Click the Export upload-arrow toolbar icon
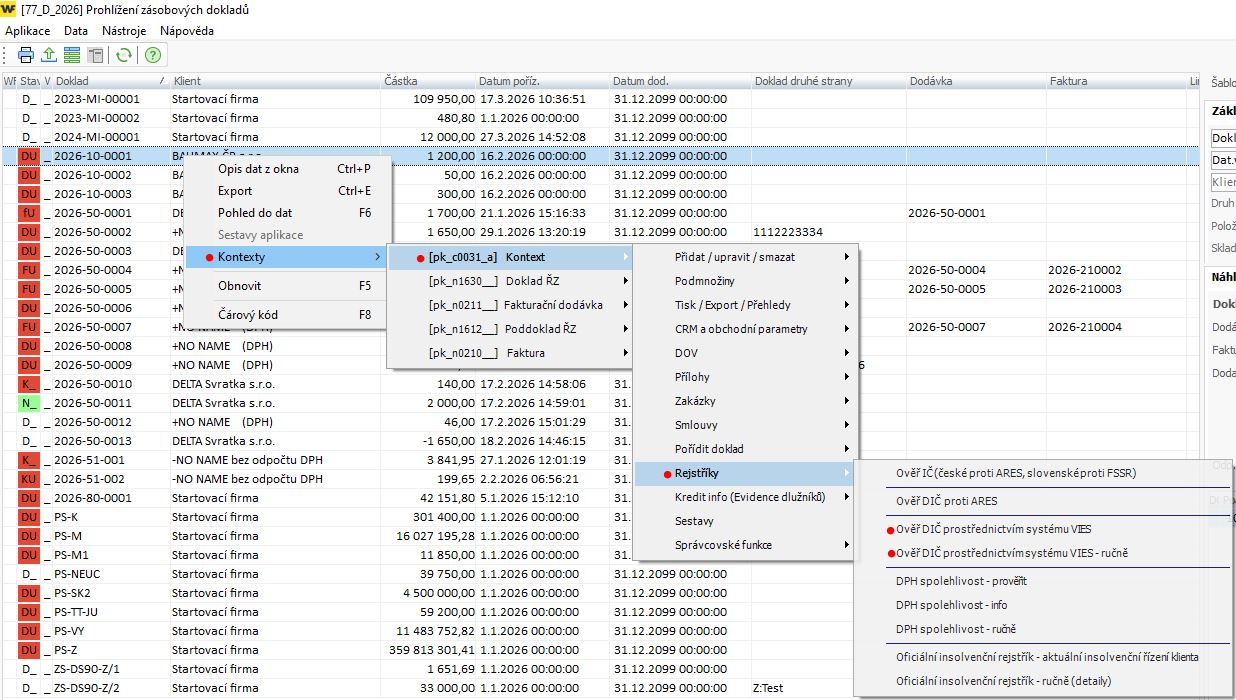 [x=49, y=56]
